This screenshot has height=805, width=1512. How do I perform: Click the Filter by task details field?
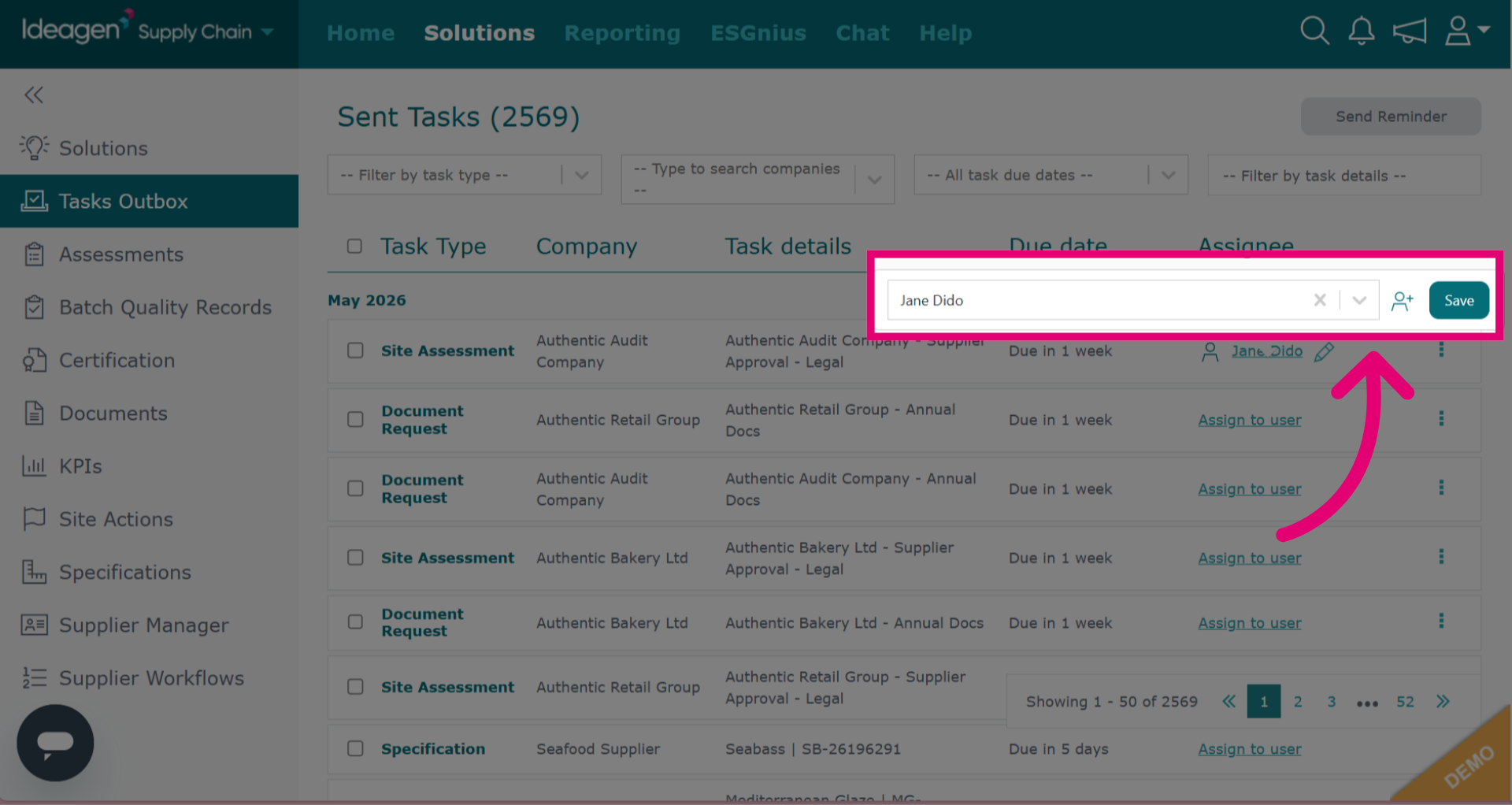(x=1344, y=175)
